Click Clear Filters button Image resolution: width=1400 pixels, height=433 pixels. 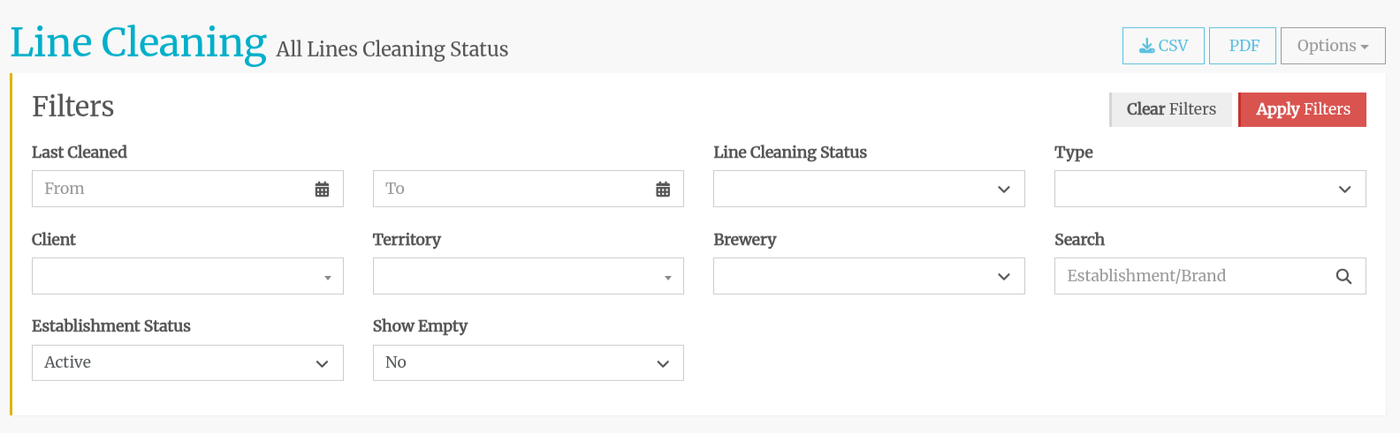[1171, 109]
